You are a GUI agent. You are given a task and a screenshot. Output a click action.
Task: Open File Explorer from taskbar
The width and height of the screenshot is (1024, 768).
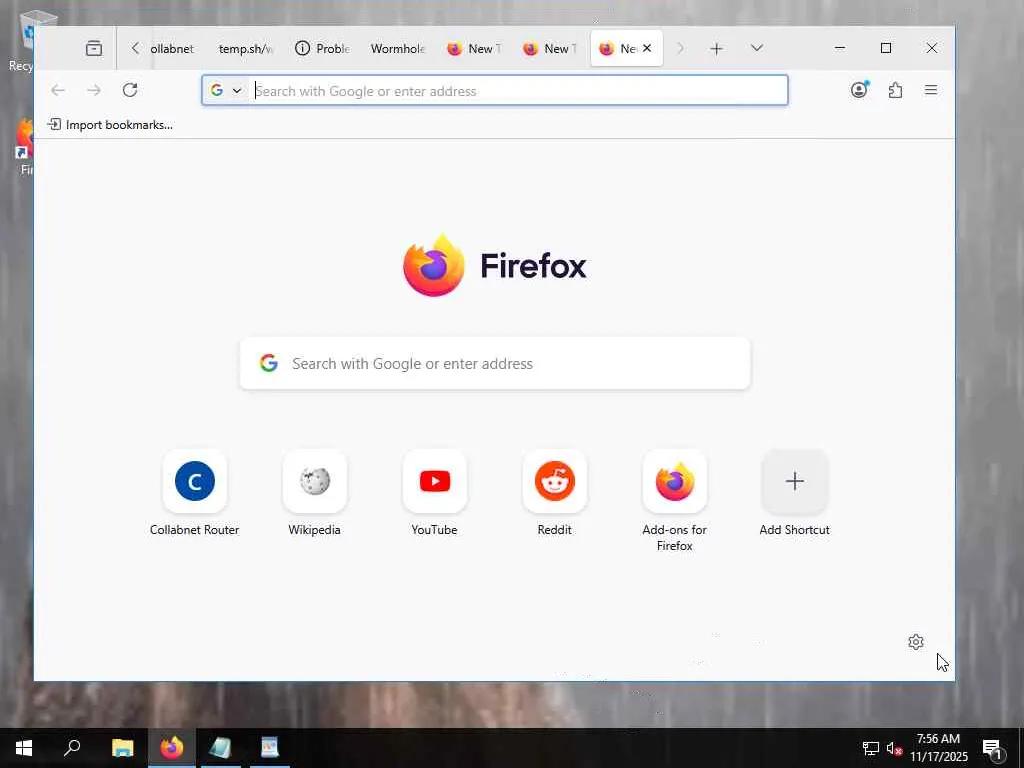coord(122,748)
